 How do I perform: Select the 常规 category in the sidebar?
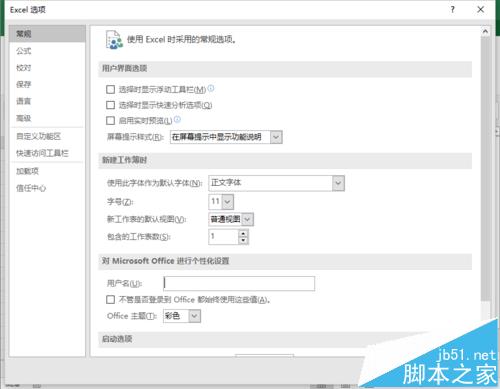47,34
